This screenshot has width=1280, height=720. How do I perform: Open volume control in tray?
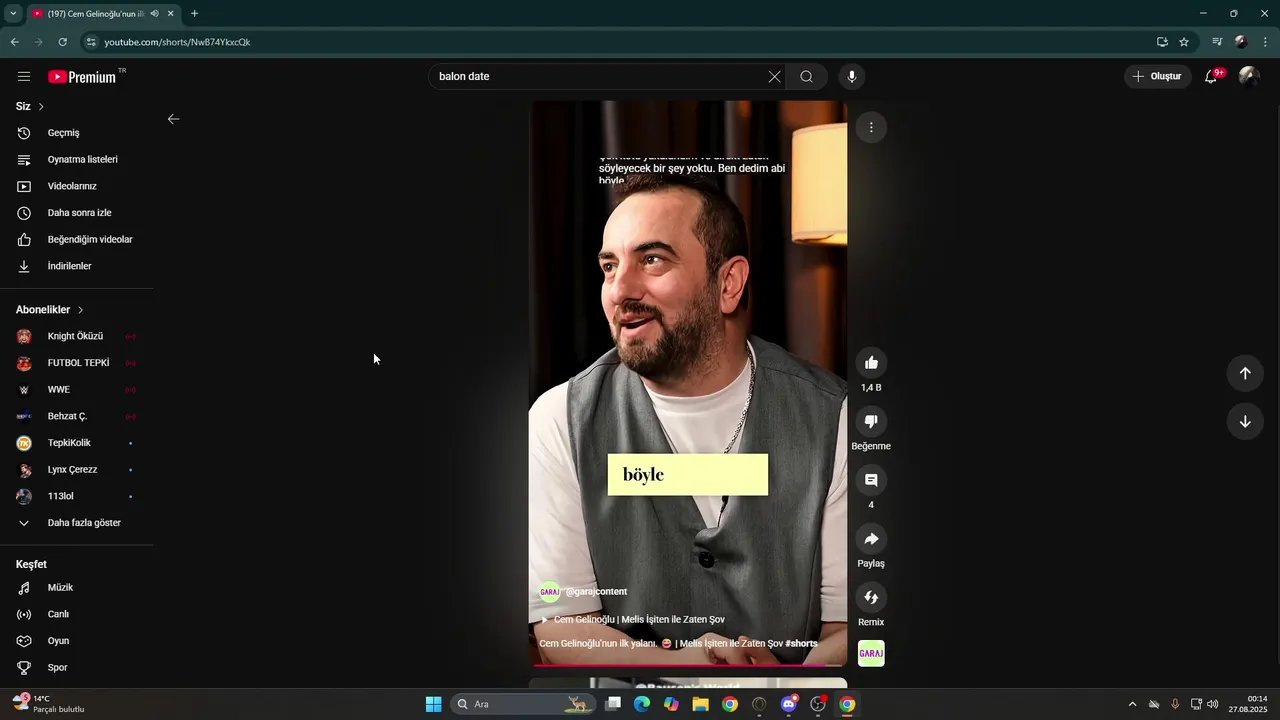(1213, 704)
